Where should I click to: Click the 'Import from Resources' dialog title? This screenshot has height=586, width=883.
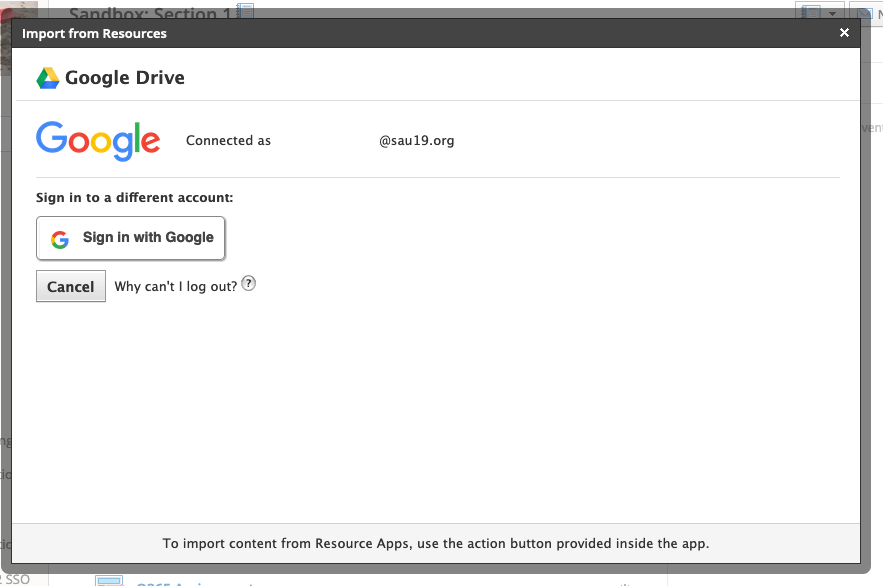pyautogui.click(x=94, y=33)
